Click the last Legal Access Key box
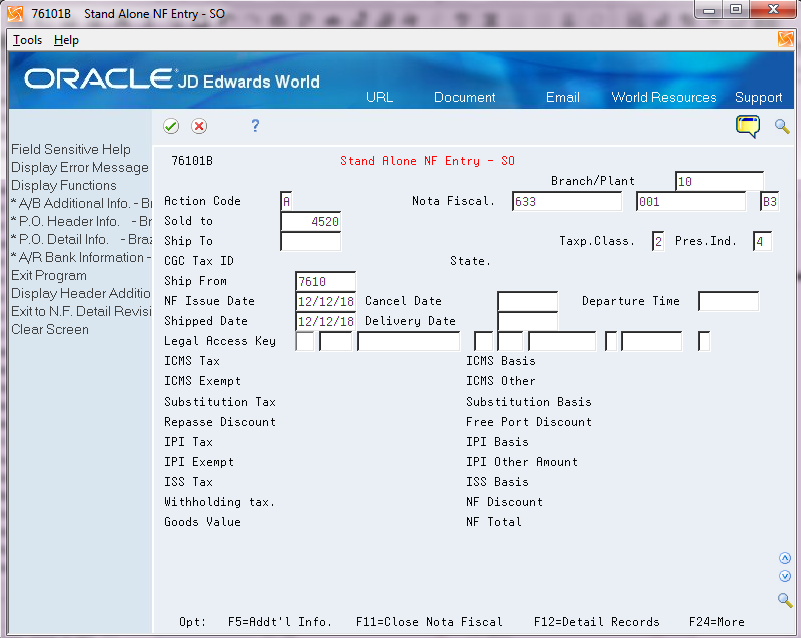The height and width of the screenshot is (638, 801). click(x=704, y=341)
